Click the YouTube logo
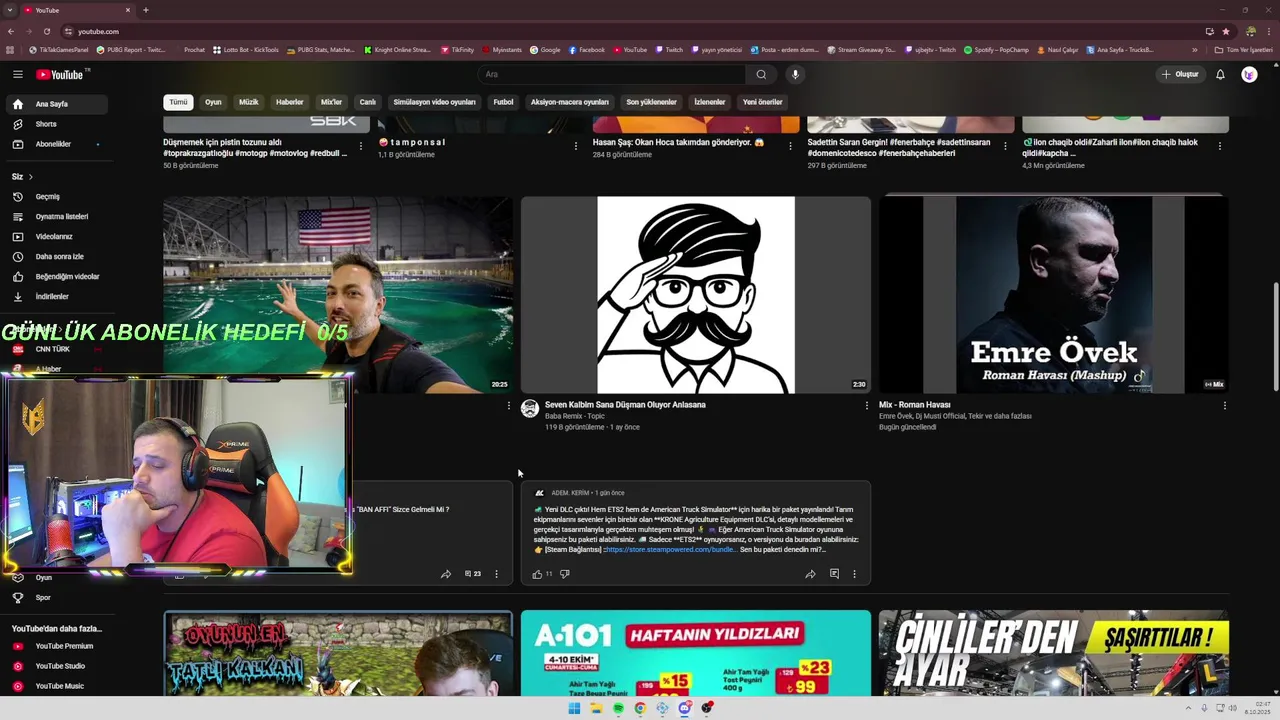This screenshot has width=1280, height=720. pos(60,74)
